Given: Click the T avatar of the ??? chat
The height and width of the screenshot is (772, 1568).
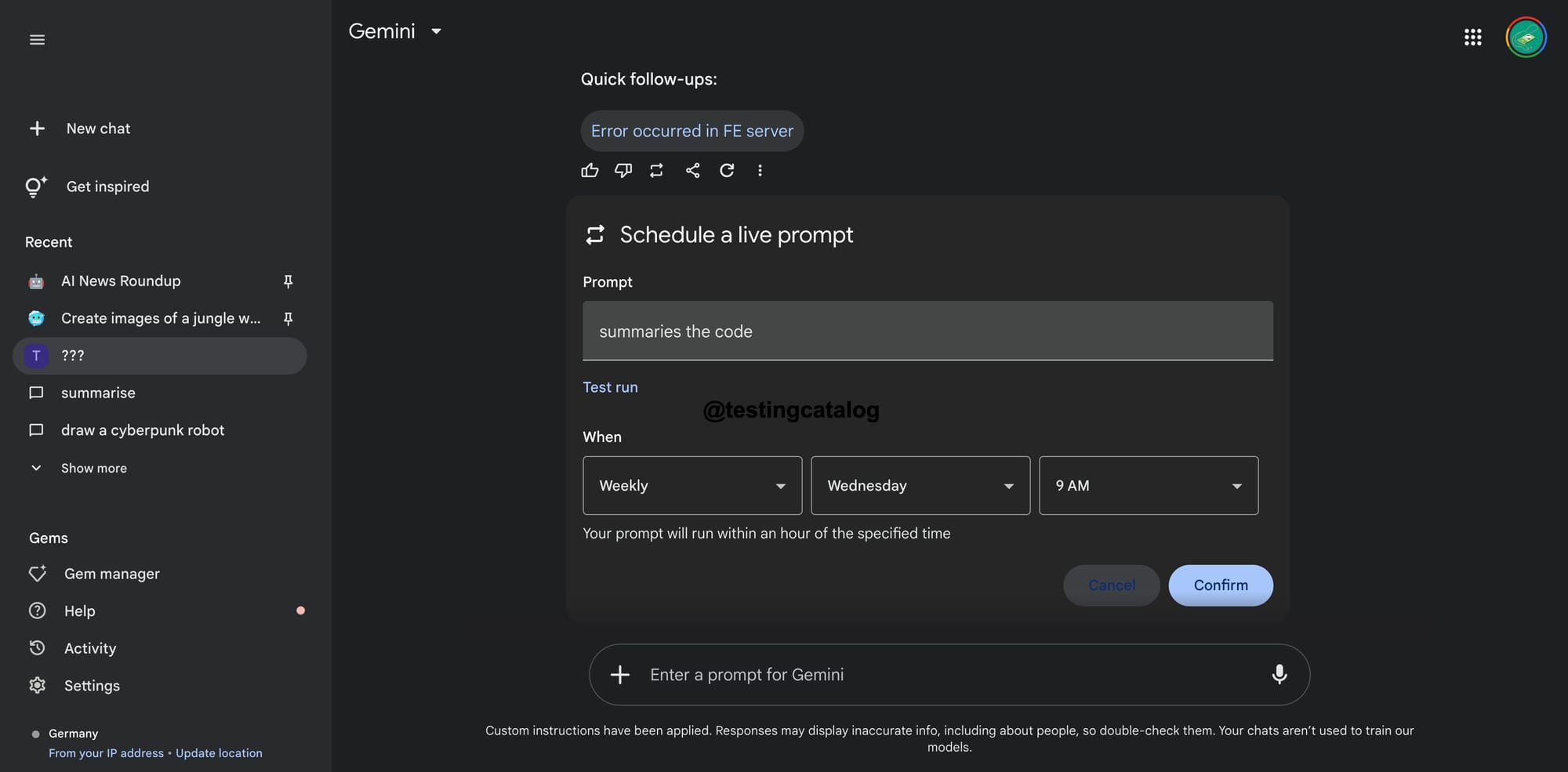Looking at the screenshot, I should pos(36,356).
